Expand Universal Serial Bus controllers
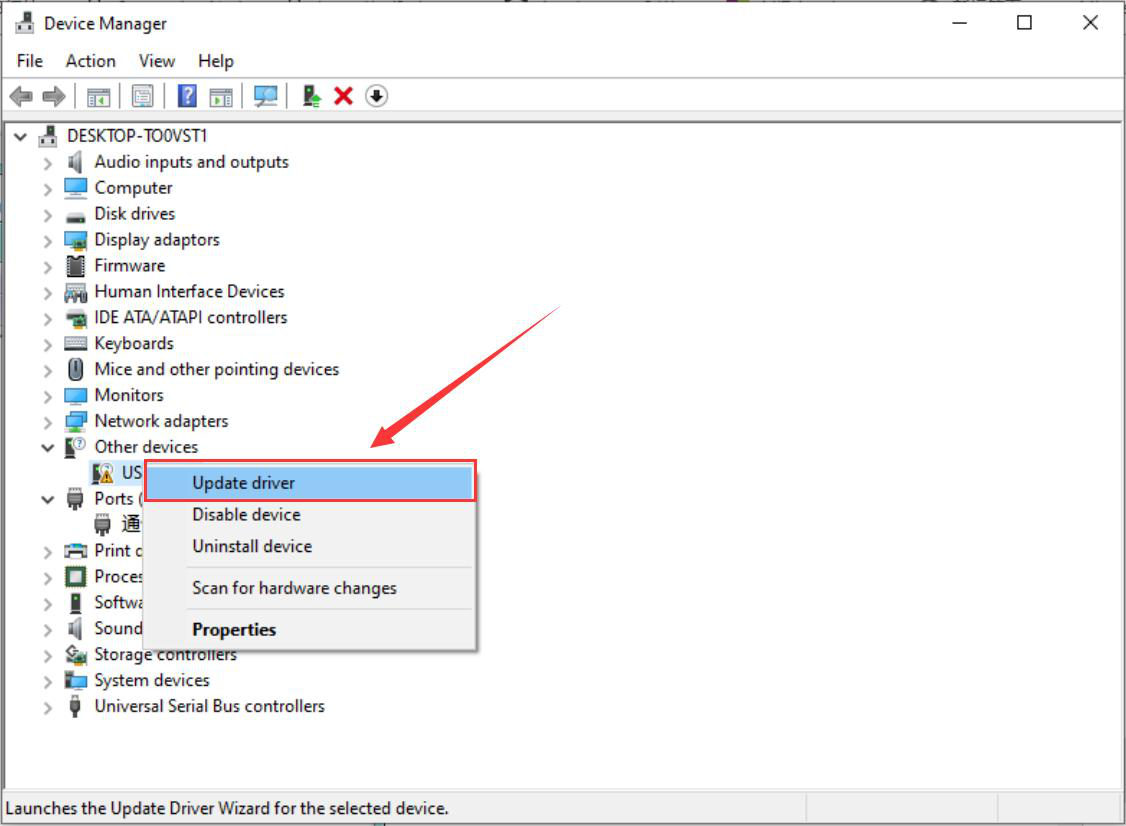Viewport: 1126px width, 826px height. (x=47, y=707)
